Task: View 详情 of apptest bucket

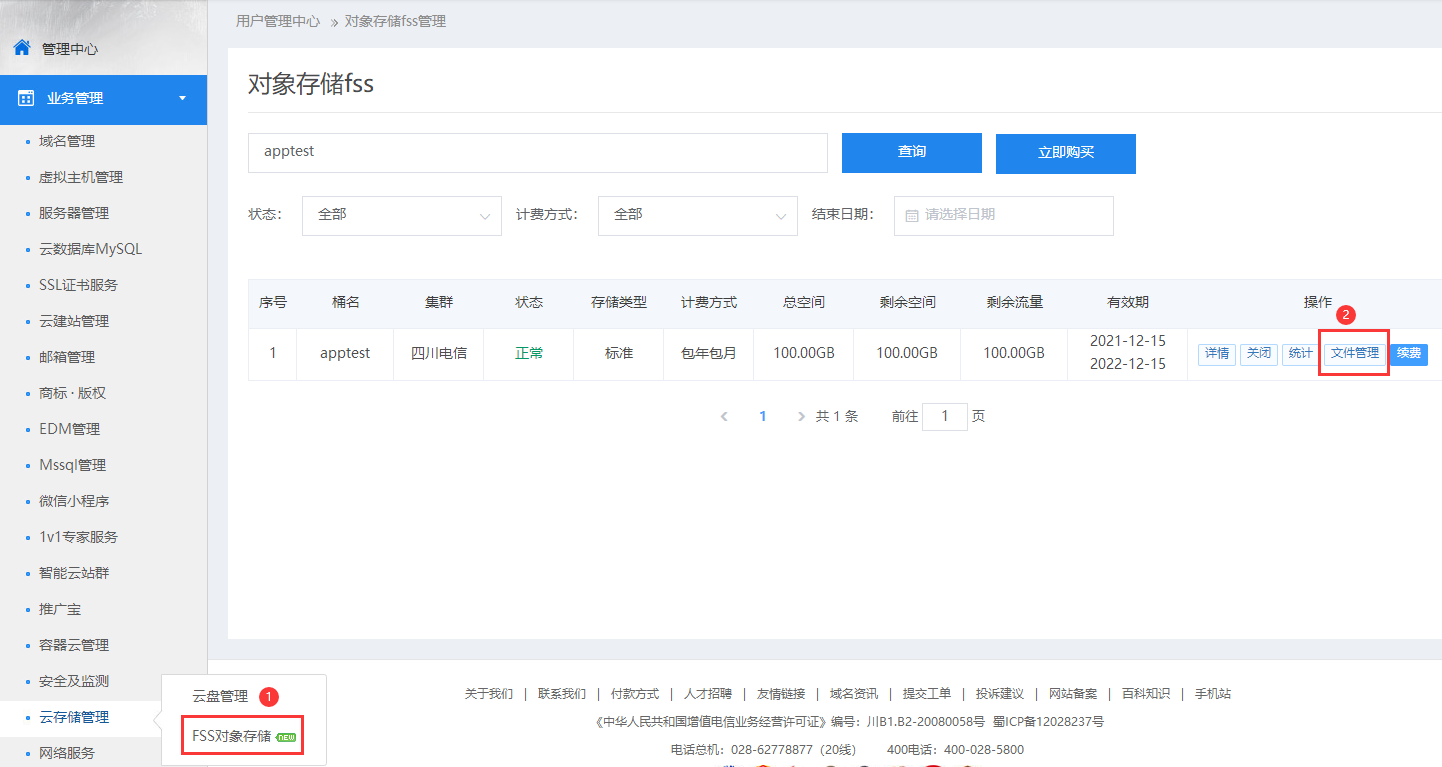Action: pyautogui.click(x=1216, y=354)
